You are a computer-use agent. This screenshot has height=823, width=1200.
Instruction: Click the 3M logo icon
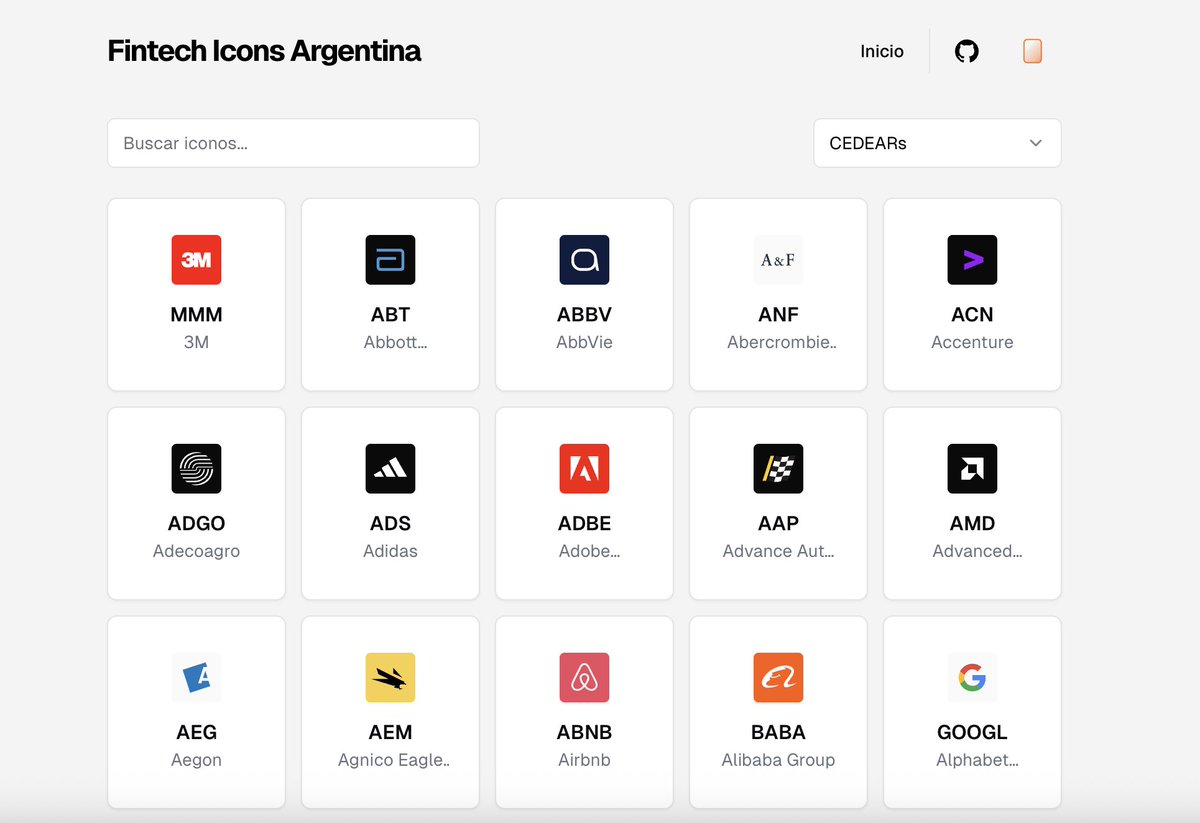click(x=196, y=260)
